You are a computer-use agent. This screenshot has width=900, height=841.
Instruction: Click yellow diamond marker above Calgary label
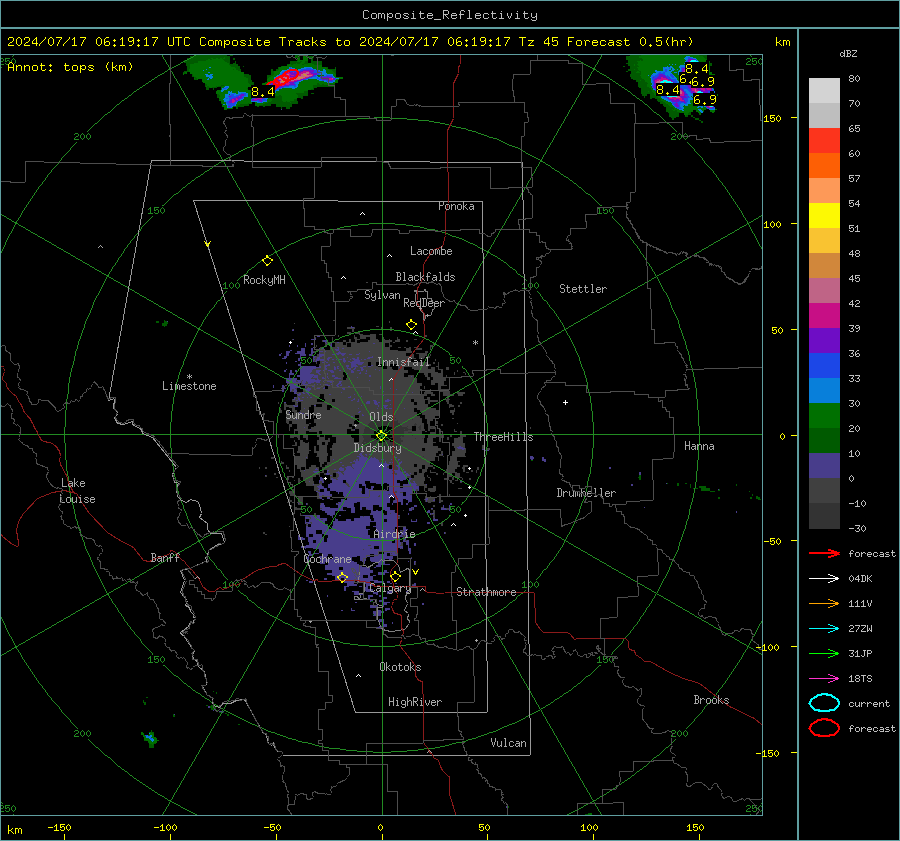pos(395,576)
